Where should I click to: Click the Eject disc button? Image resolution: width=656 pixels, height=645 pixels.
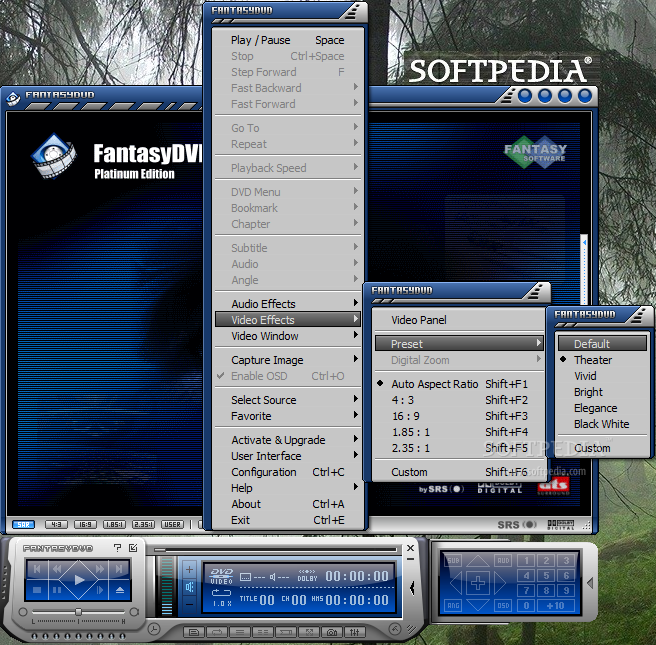tap(120, 591)
